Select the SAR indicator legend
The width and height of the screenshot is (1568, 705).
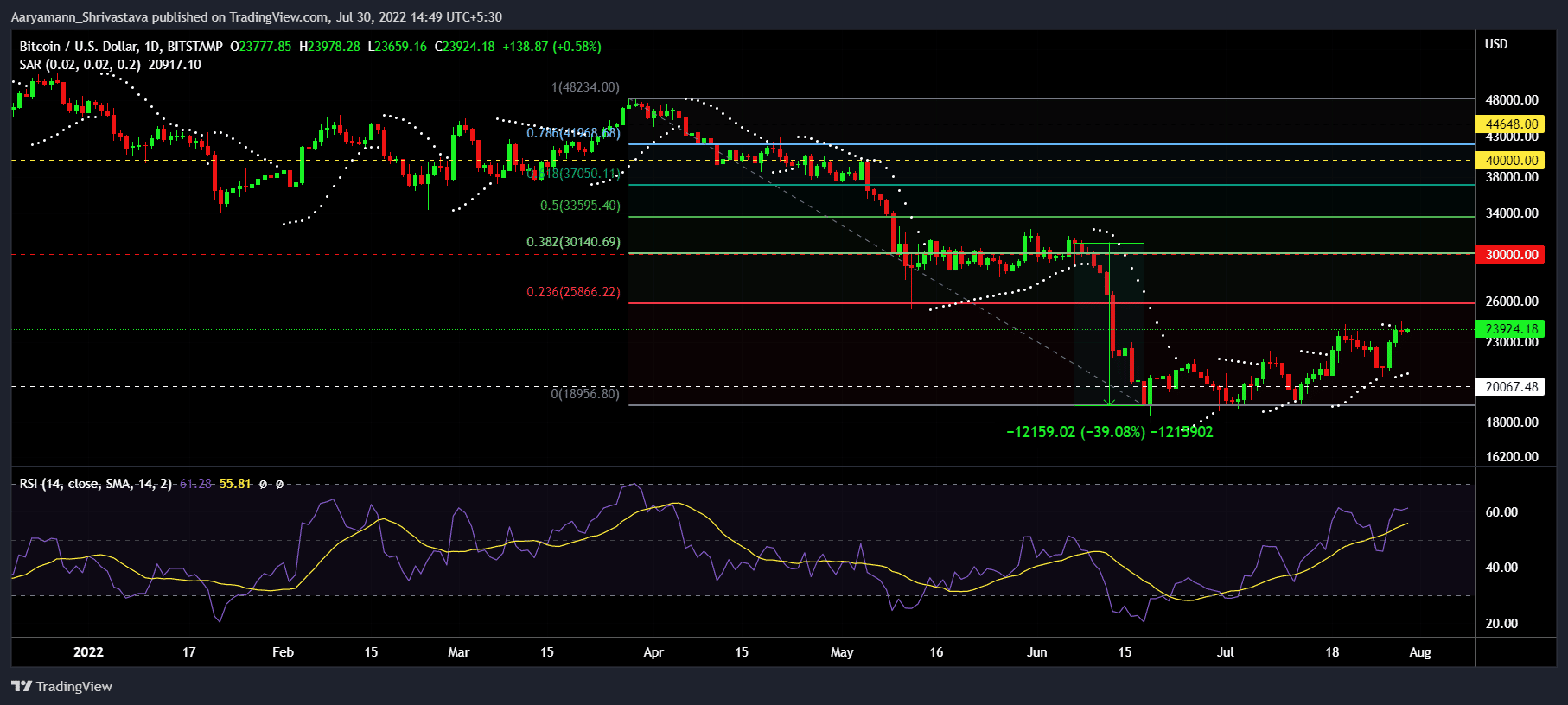pos(110,65)
